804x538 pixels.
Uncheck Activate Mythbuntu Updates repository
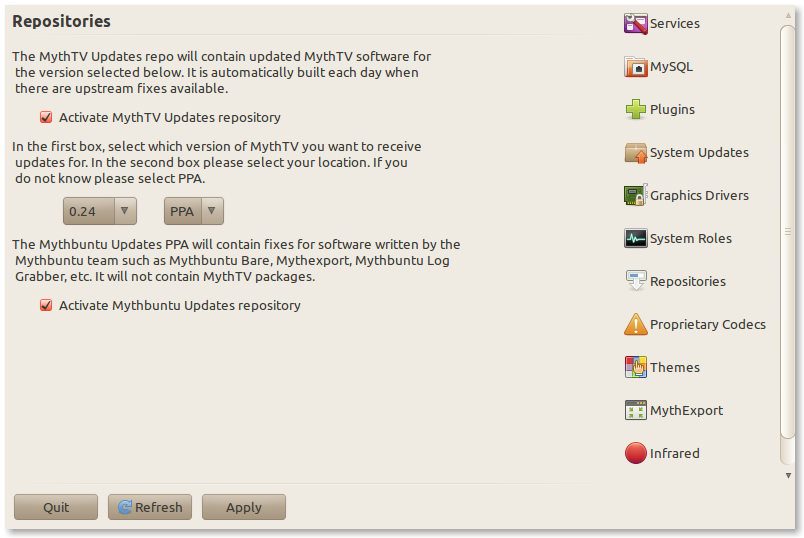(x=46, y=306)
